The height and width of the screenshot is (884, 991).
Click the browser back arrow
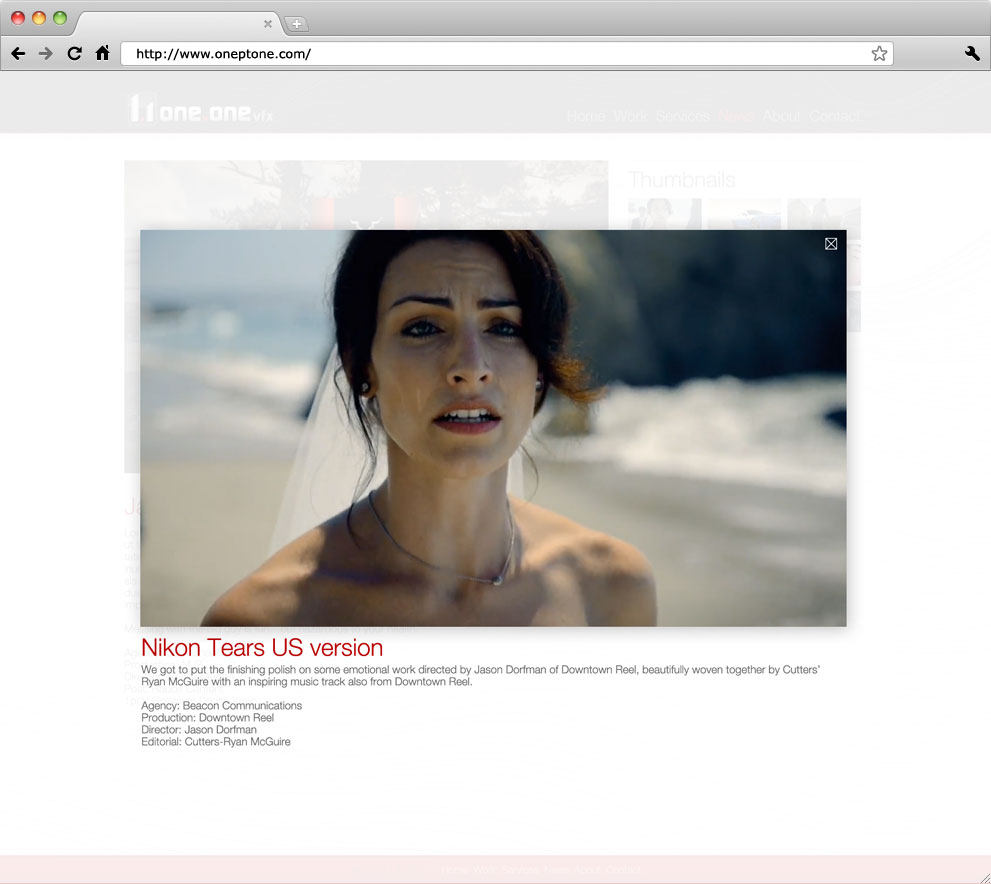click(x=18, y=54)
